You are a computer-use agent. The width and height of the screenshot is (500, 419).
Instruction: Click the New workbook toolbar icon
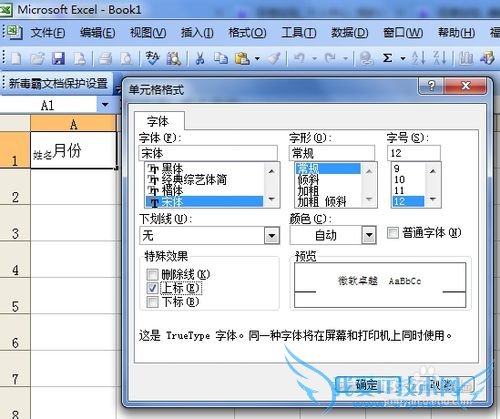pyautogui.click(x=16, y=59)
